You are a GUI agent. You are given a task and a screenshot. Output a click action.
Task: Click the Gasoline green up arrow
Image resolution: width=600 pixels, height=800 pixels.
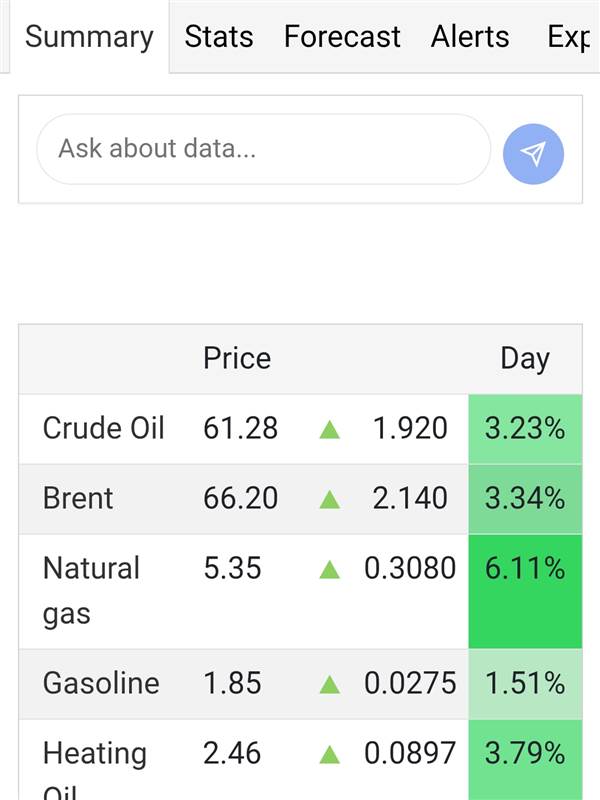click(x=329, y=684)
